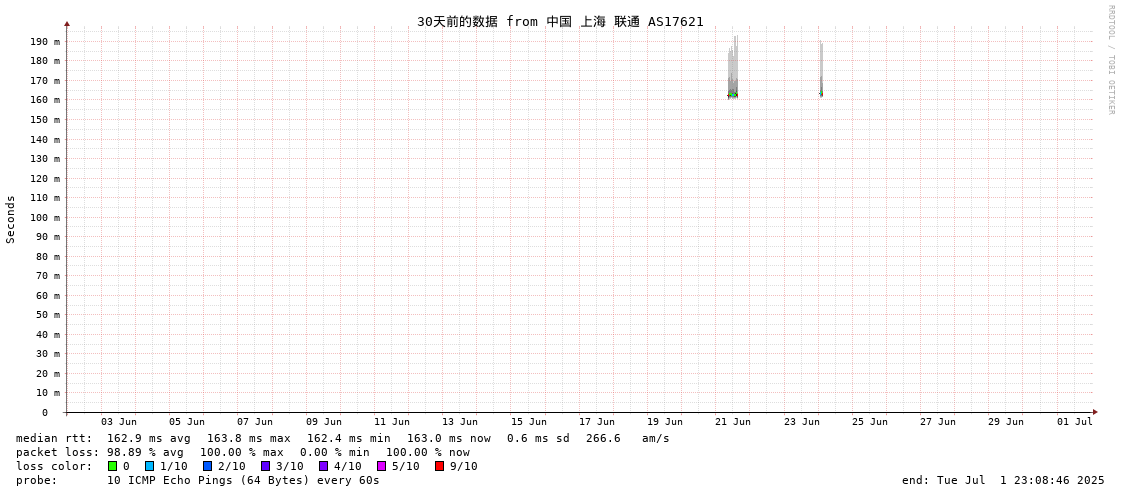This screenshot has width=1121, height=494.
Task: Click the light blue 1/10 loss swatch
Action: point(149,466)
